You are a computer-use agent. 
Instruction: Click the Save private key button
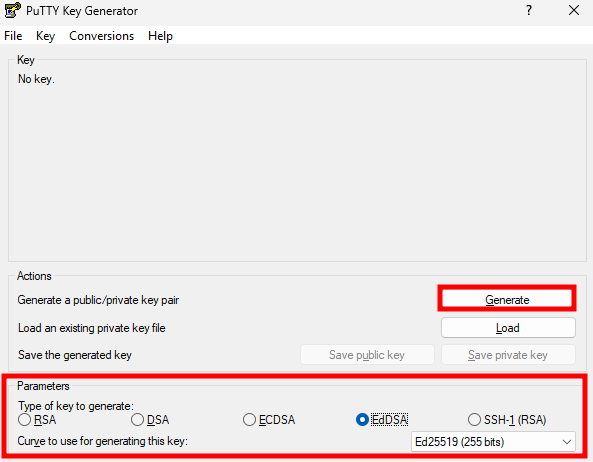pos(508,355)
